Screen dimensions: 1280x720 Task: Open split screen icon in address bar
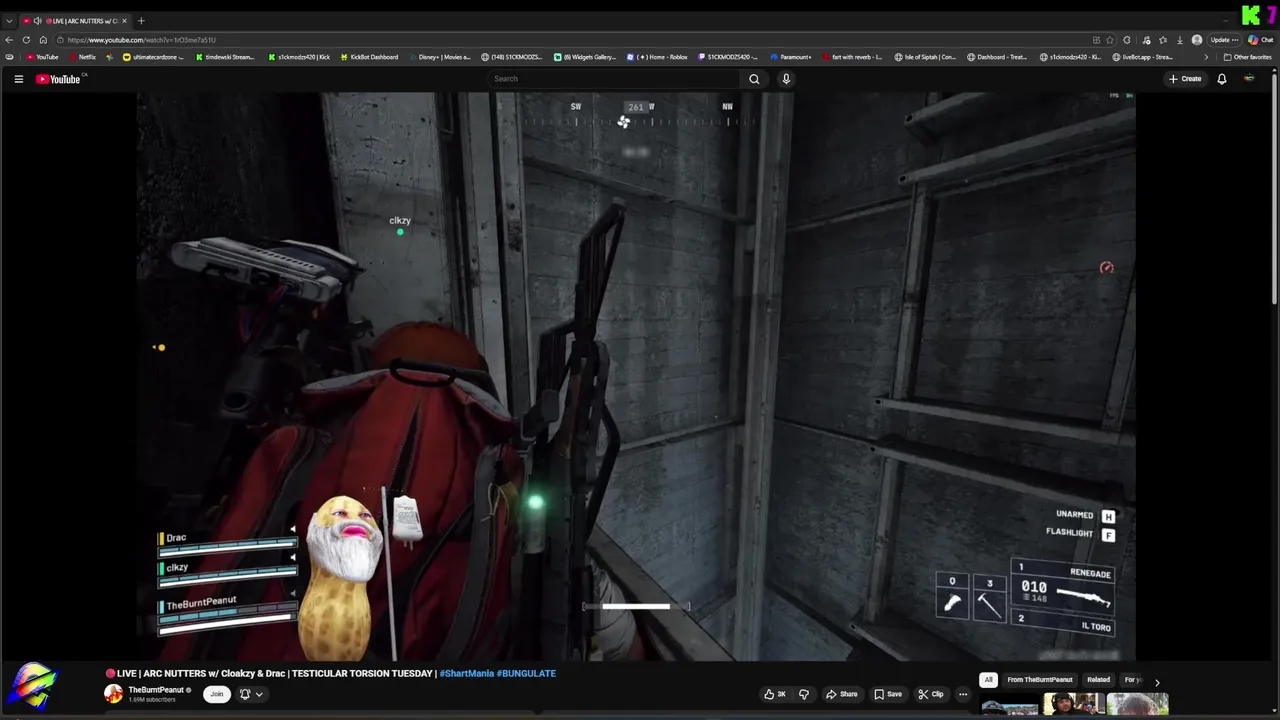[1096, 40]
